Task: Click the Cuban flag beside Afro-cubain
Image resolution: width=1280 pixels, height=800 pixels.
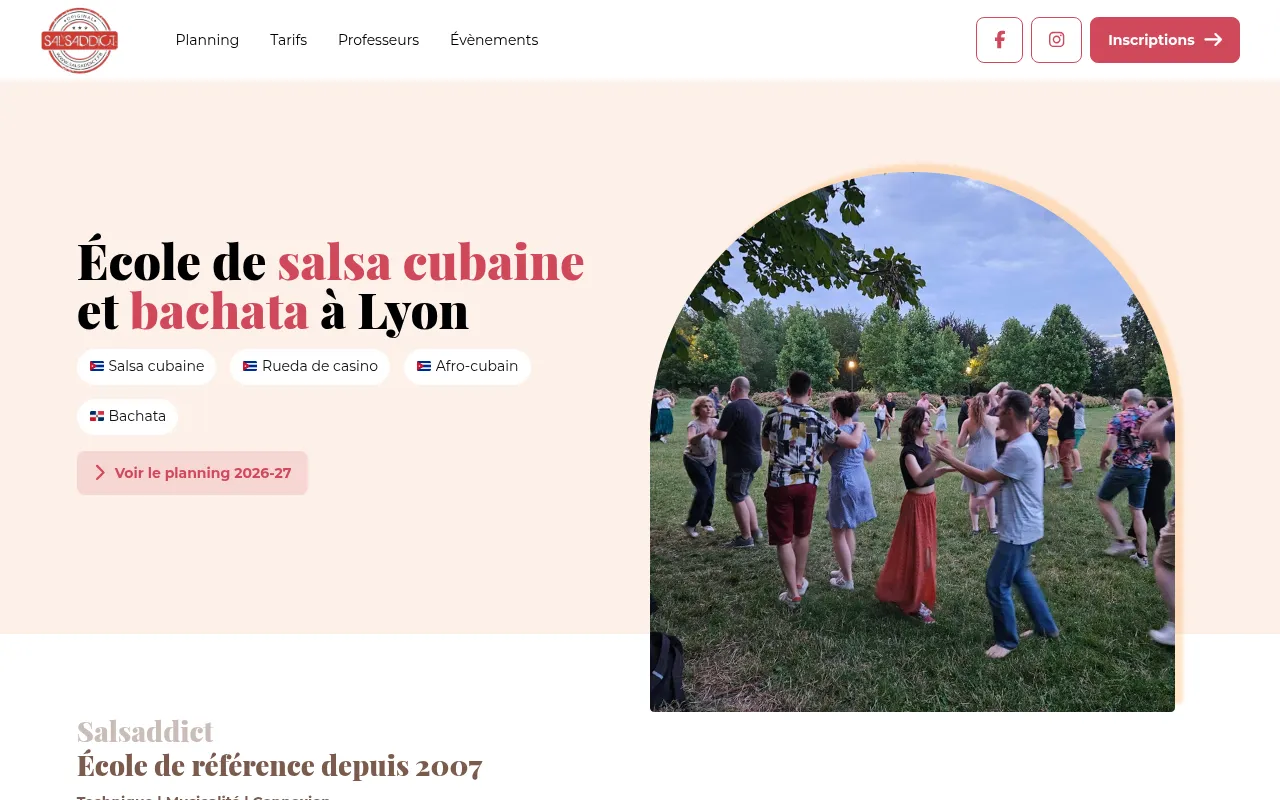Action: (424, 366)
